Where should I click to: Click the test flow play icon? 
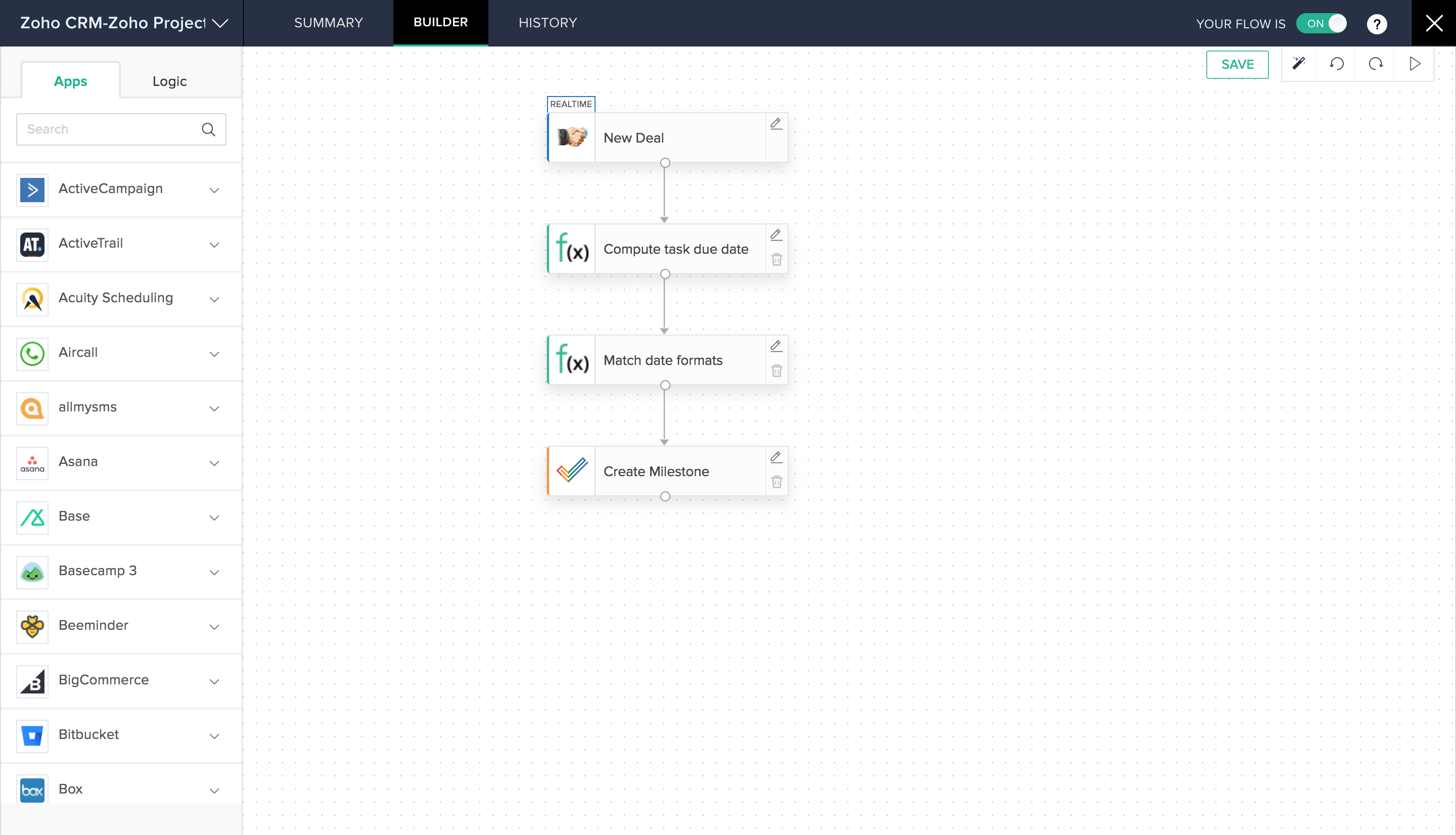(x=1415, y=64)
